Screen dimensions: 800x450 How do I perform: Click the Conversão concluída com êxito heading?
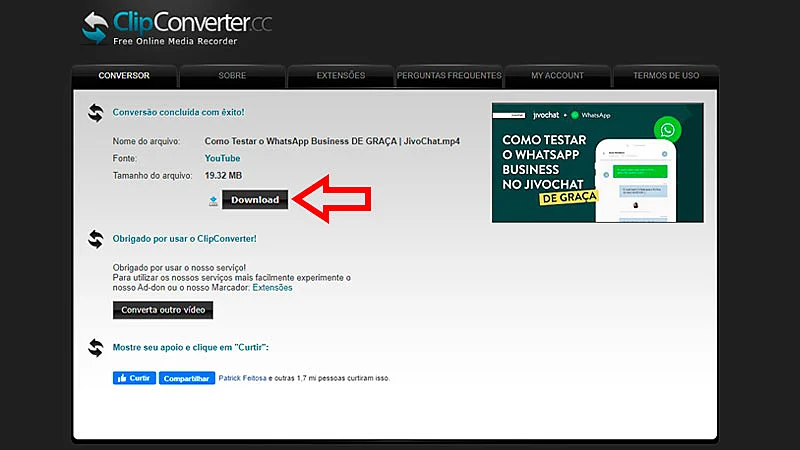point(179,112)
